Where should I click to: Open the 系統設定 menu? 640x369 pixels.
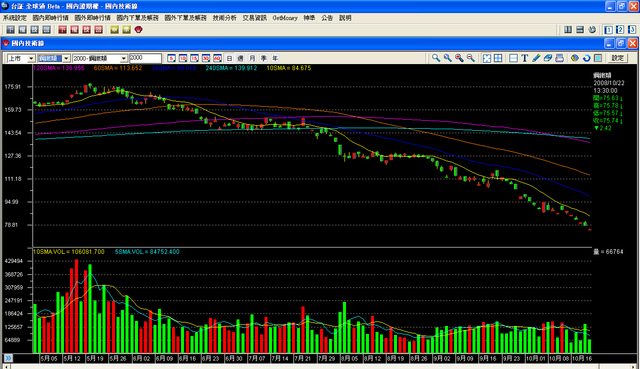(15, 18)
